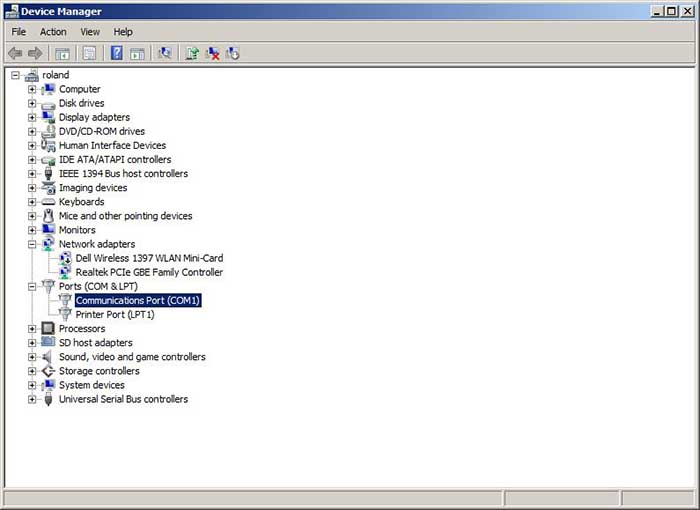This screenshot has width=700, height=510.
Task: Open the View menu
Action: pyautogui.click(x=90, y=32)
